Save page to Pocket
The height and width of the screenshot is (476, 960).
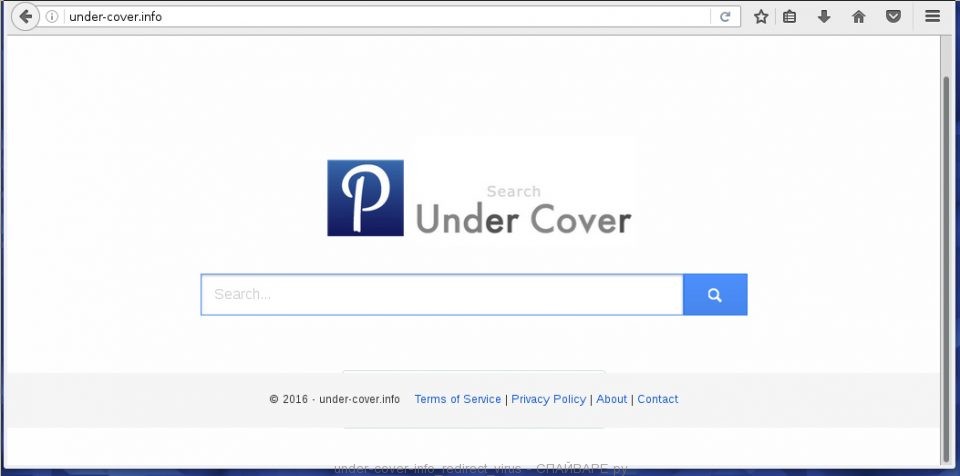pyautogui.click(x=893, y=16)
